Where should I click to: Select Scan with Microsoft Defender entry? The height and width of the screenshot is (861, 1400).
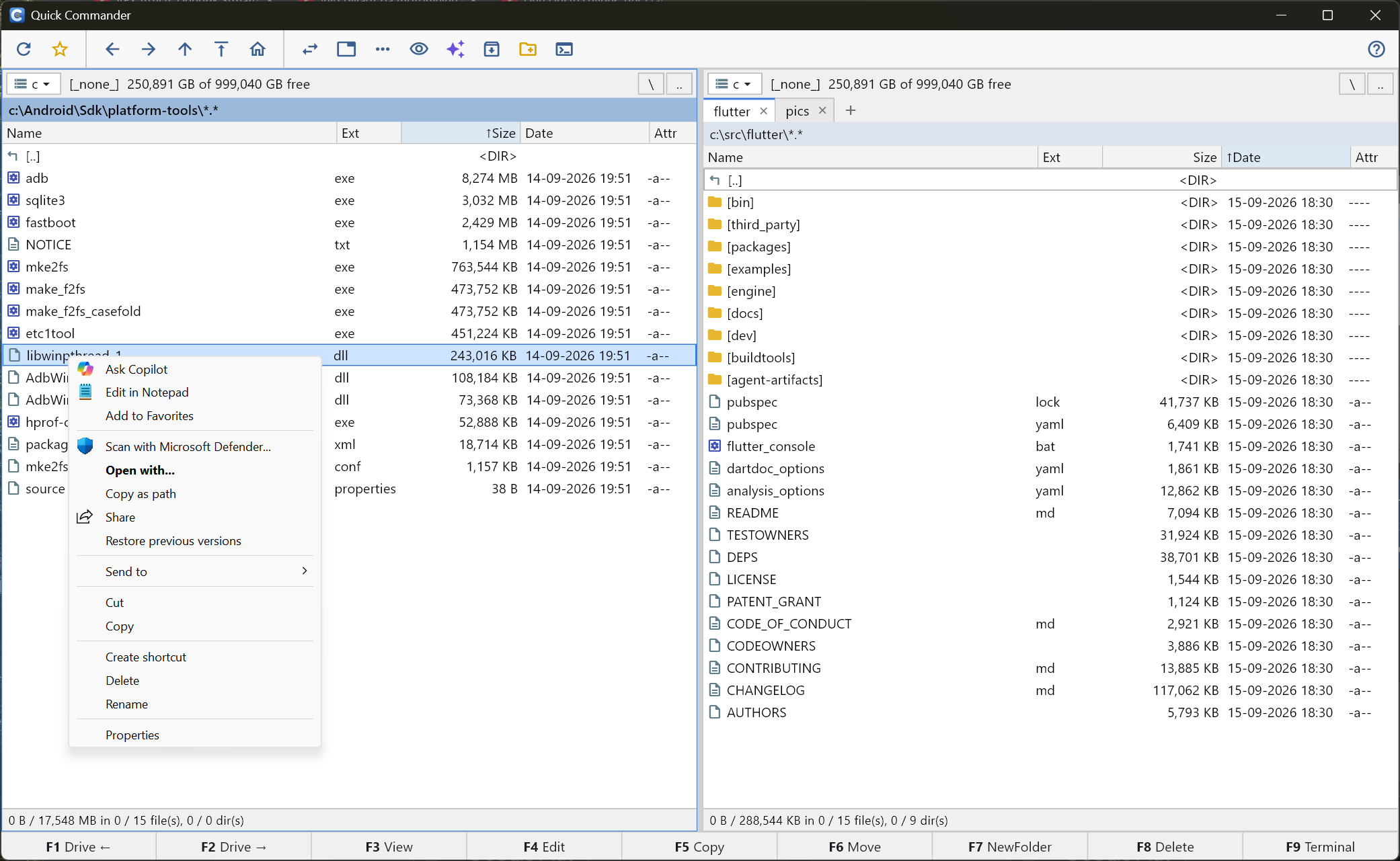(195, 446)
